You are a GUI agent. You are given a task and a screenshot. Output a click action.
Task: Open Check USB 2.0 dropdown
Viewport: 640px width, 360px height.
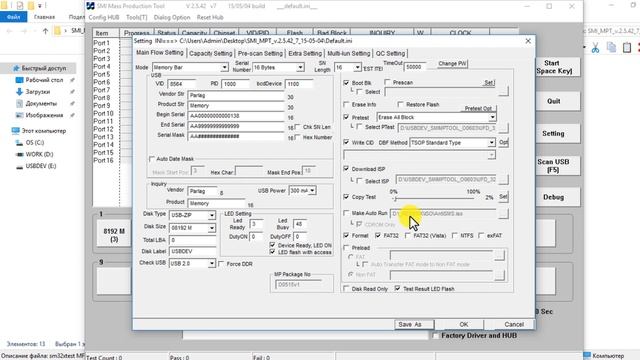tap(211, 264)
